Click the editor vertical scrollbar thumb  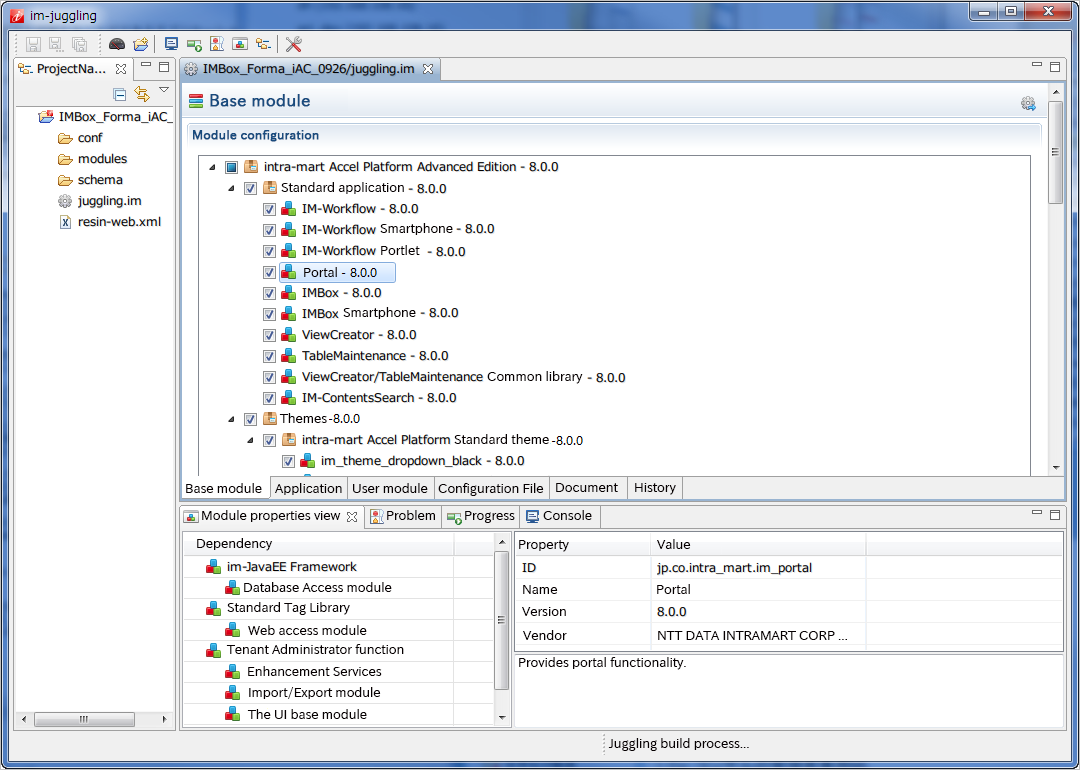[x=1055, y=152]
